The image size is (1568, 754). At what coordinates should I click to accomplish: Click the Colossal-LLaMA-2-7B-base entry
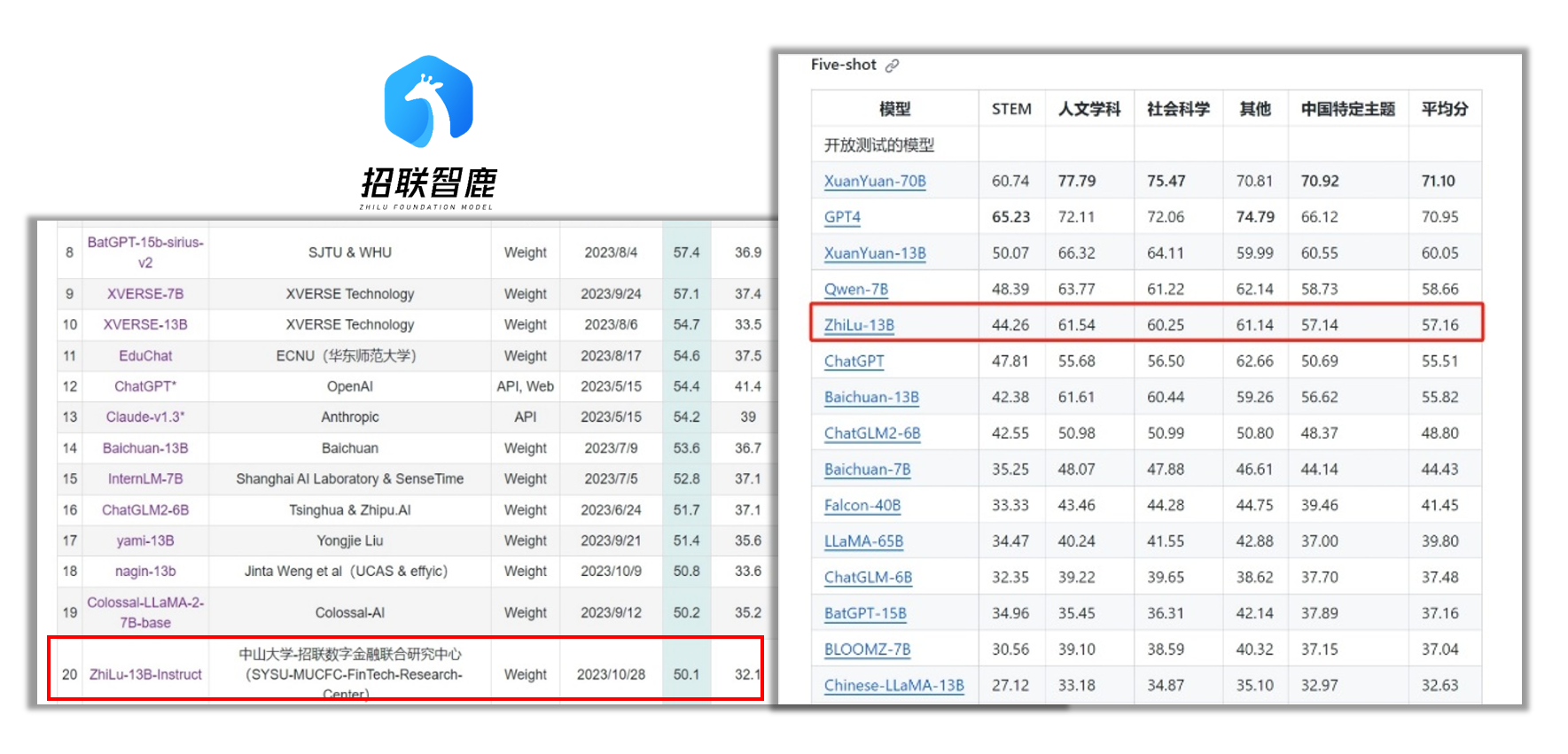click(x=145, y=612)
